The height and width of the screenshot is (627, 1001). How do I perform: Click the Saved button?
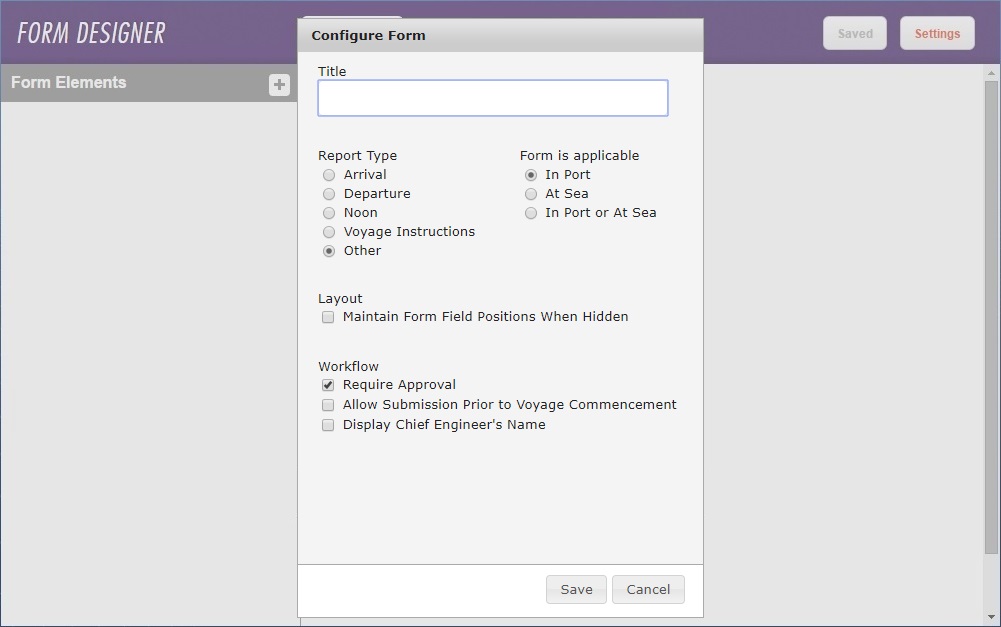(x=855, y=33)
